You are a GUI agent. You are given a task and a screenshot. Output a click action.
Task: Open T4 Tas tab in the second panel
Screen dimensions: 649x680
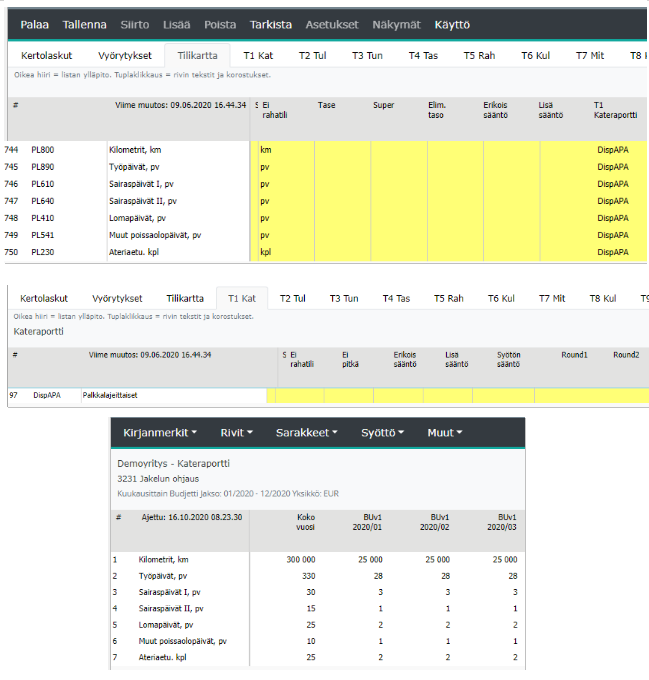(x=396, y=298)
